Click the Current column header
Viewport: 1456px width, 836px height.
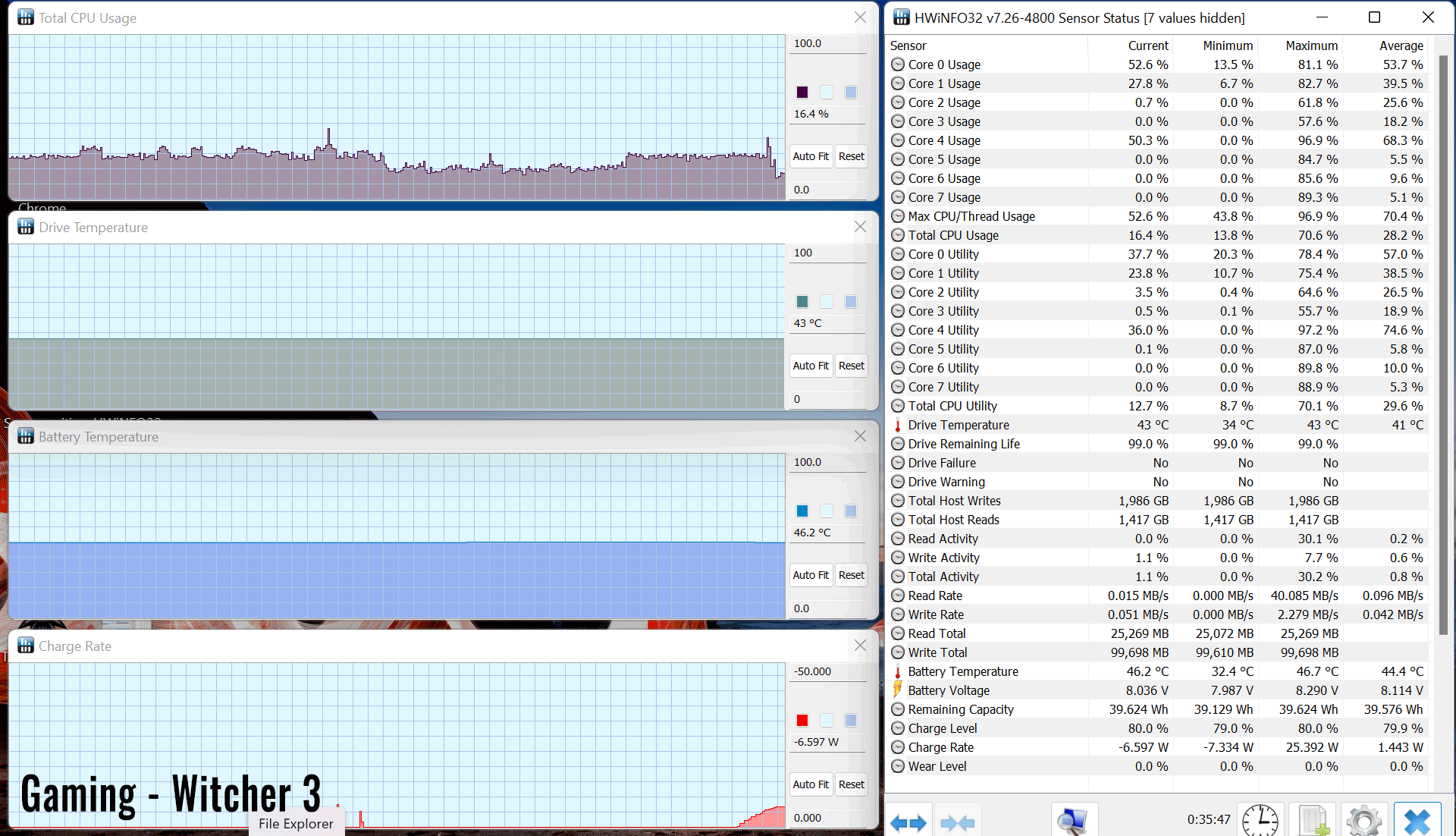click(1131, 46)
